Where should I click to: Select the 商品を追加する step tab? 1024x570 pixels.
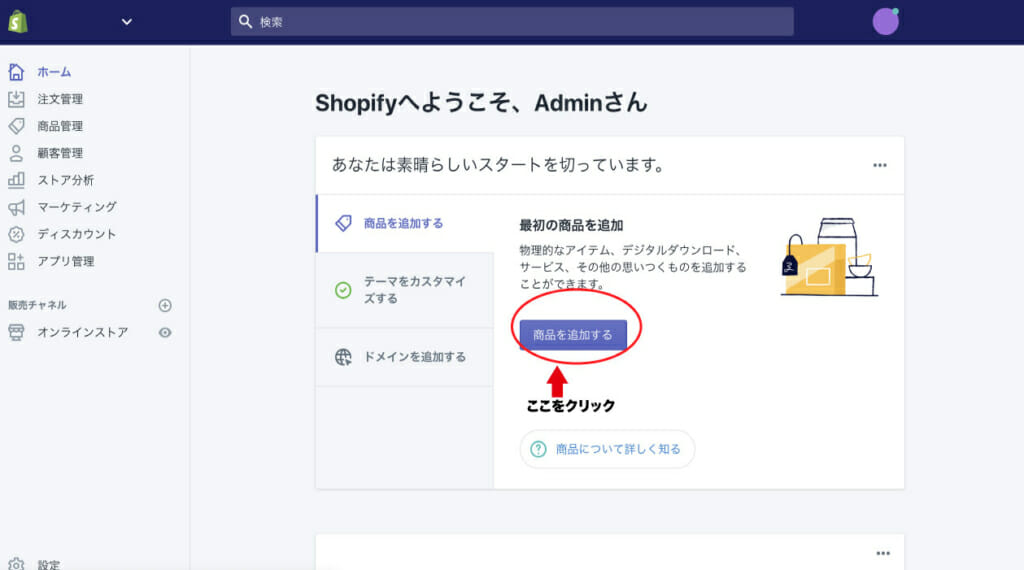(x=405, y=223)
